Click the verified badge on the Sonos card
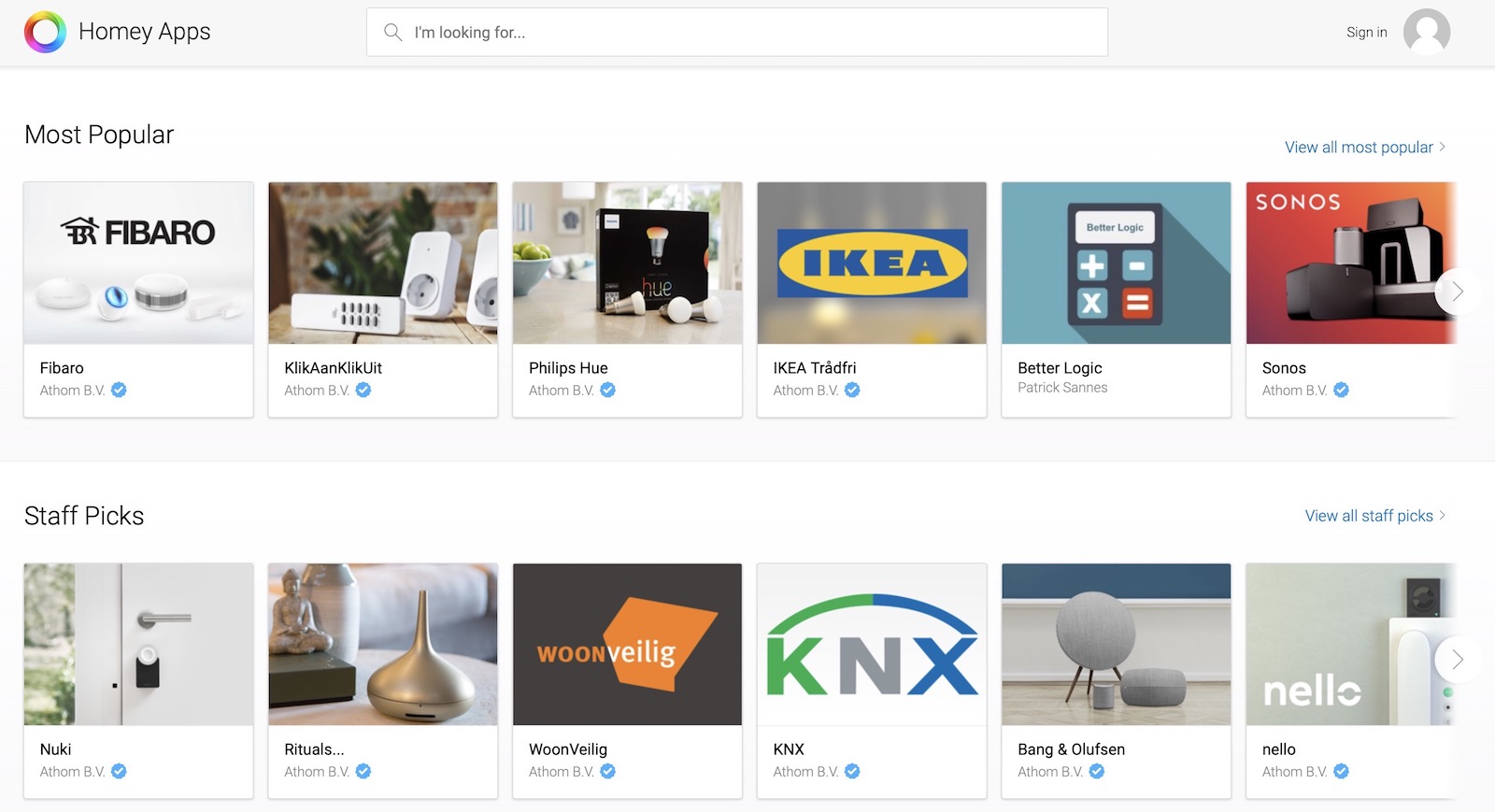Screen dimensions: 1495x812 point(1341,391)
